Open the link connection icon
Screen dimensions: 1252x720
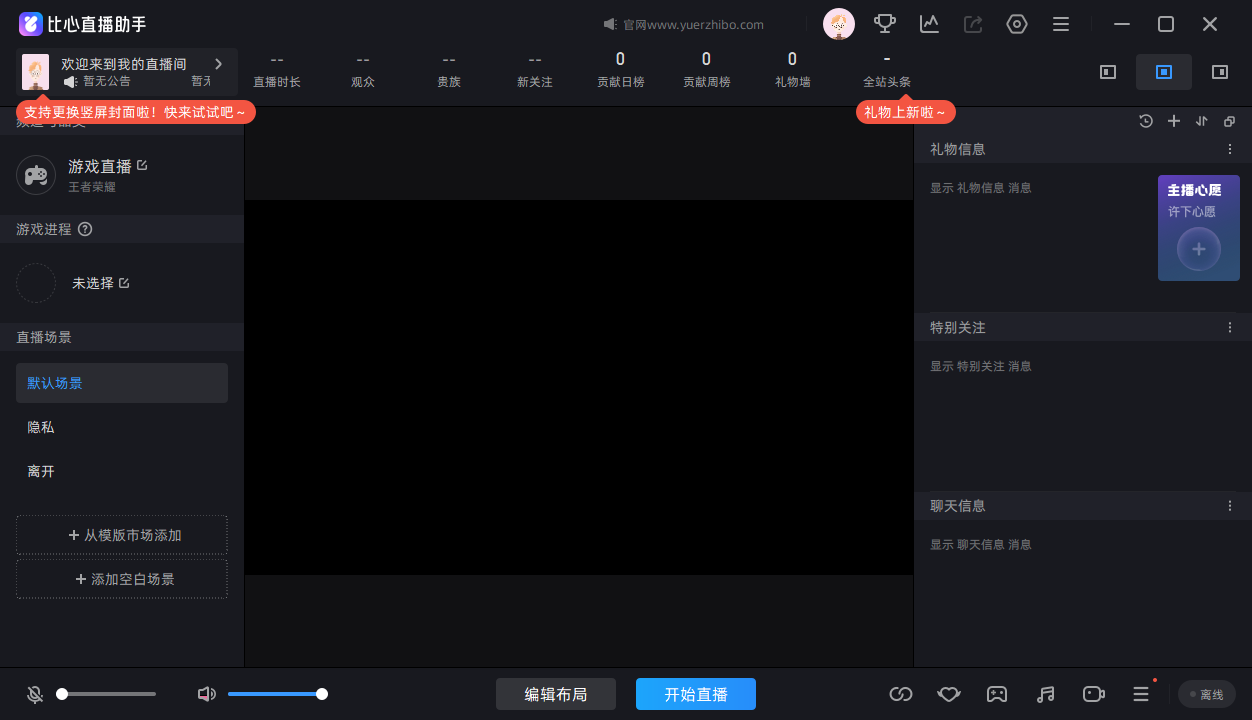point(901,694)
